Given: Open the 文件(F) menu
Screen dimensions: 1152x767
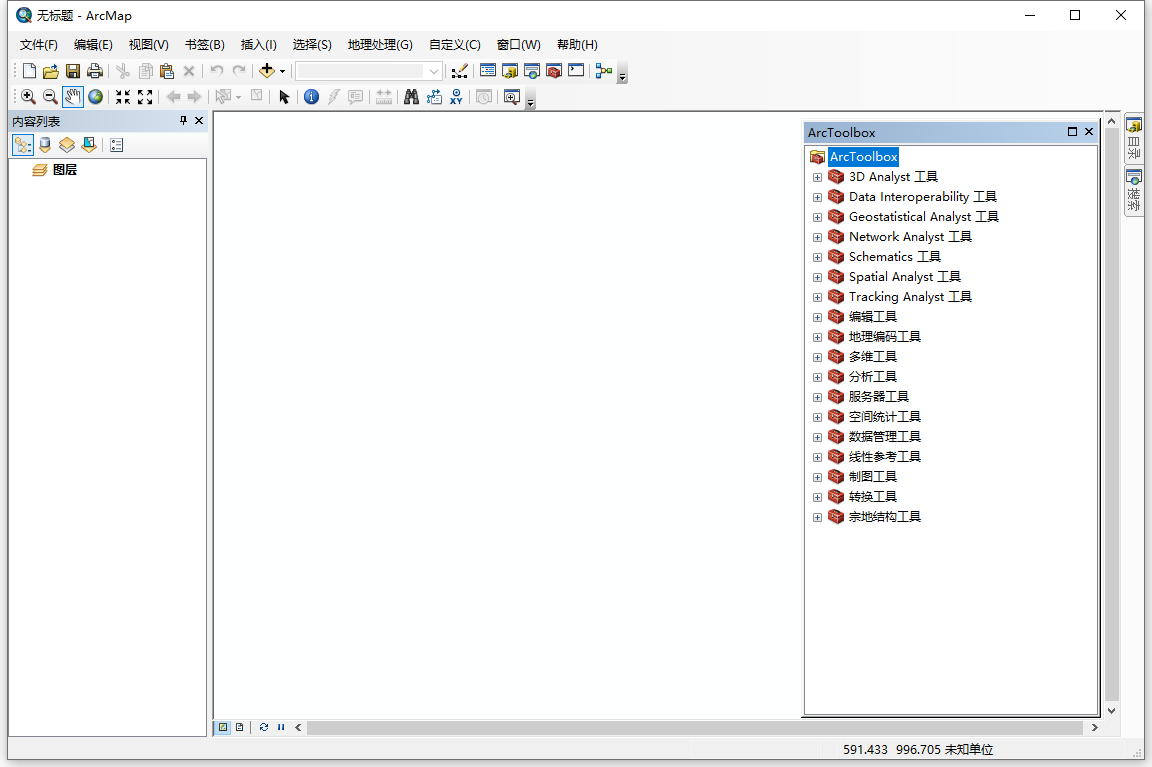Looking at the screenshot, I should pyautogui.click(x=38, y=45).
